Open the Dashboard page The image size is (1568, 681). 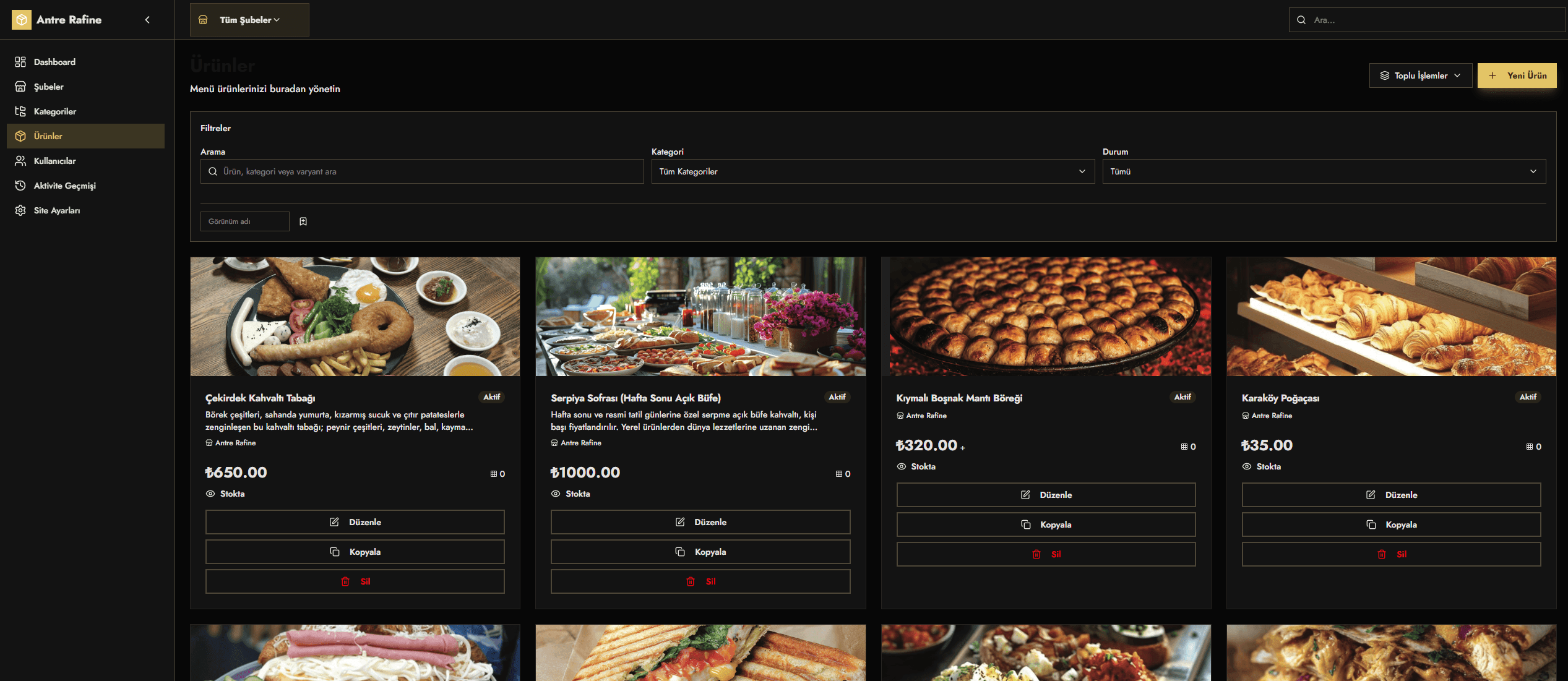point(85,62)
